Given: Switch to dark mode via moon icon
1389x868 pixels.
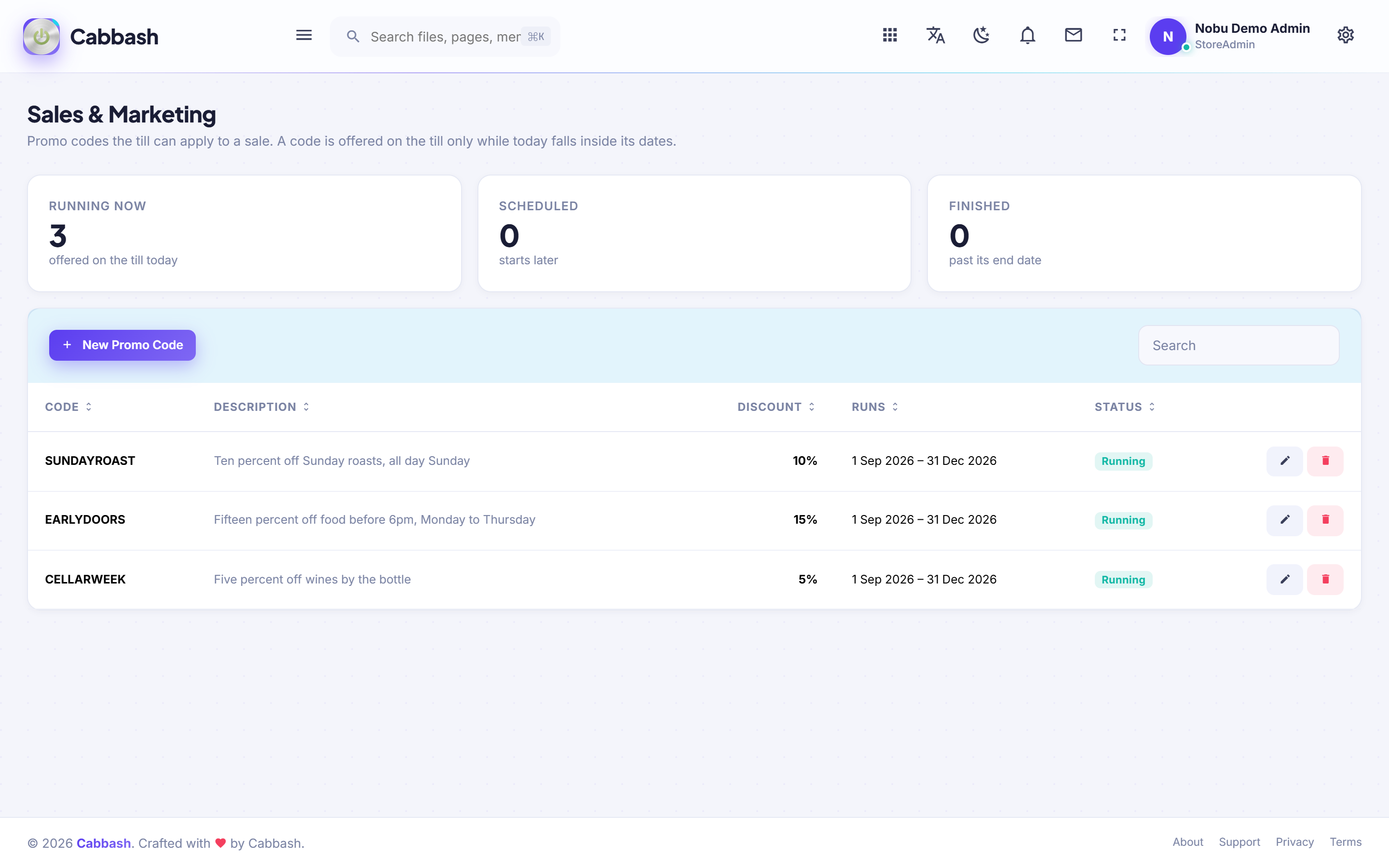Looking at the screenshot, I should click(981, 36).
